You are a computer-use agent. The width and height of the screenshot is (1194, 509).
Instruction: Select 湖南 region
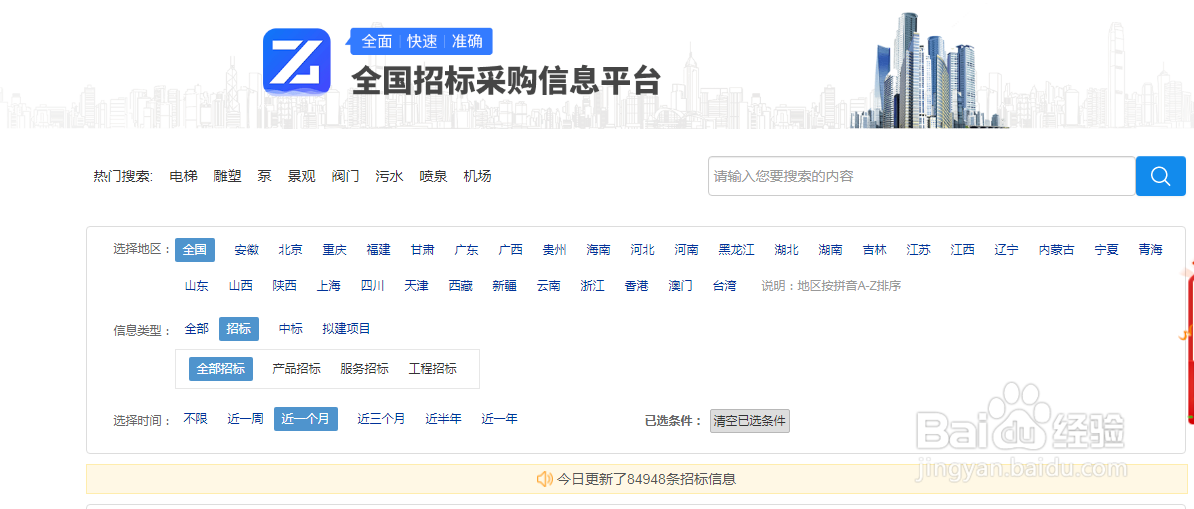(831, 250)
